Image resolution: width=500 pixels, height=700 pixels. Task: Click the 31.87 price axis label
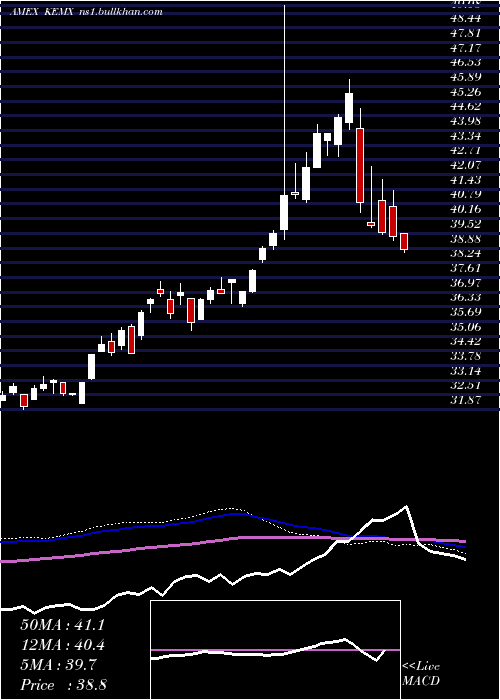(466, 400)
